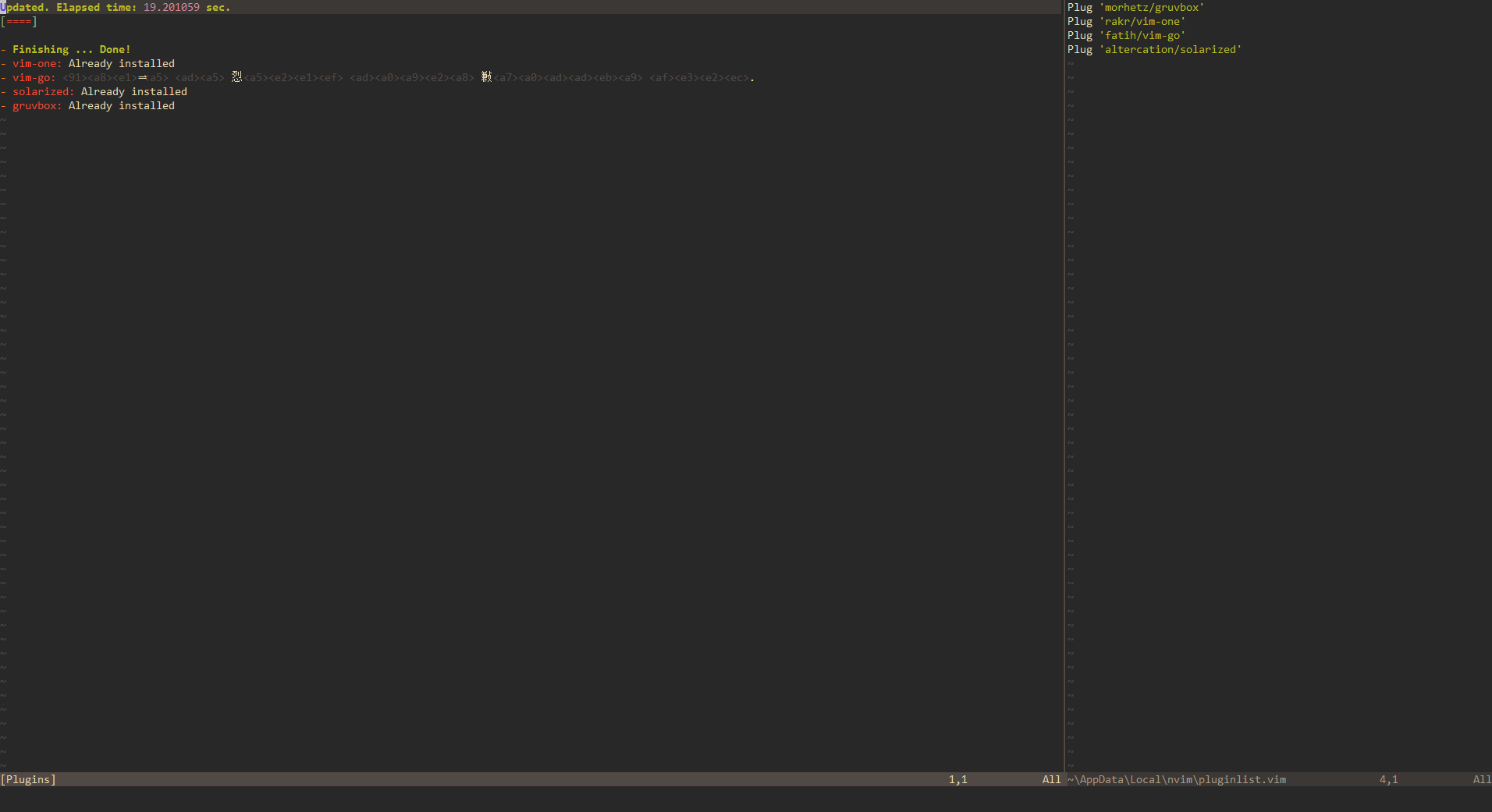
Task: Click Plug 'fatih/vim-go' in pluginlist.vim
Action: click(1124, 35)
